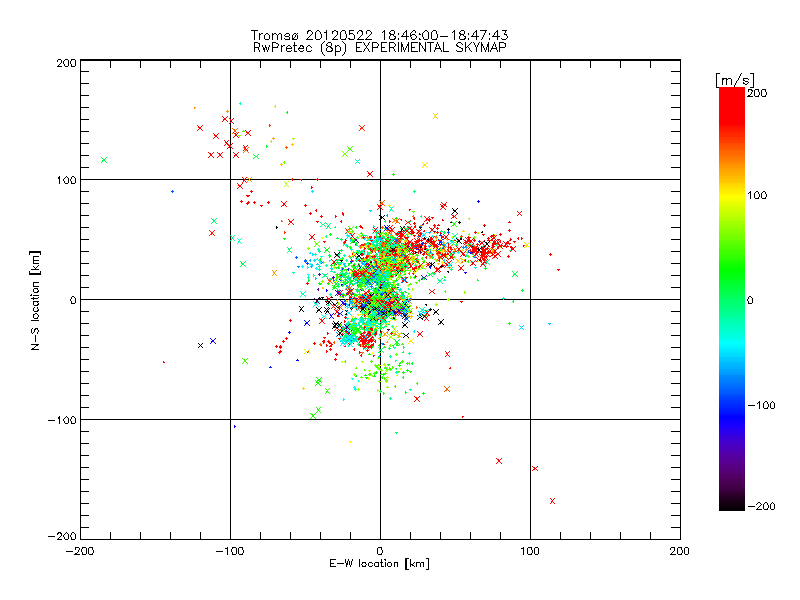The width and height of the screenshot is (800, 600).
Task: Click the x-axis tick label '100'
Action: pos(530,551)
